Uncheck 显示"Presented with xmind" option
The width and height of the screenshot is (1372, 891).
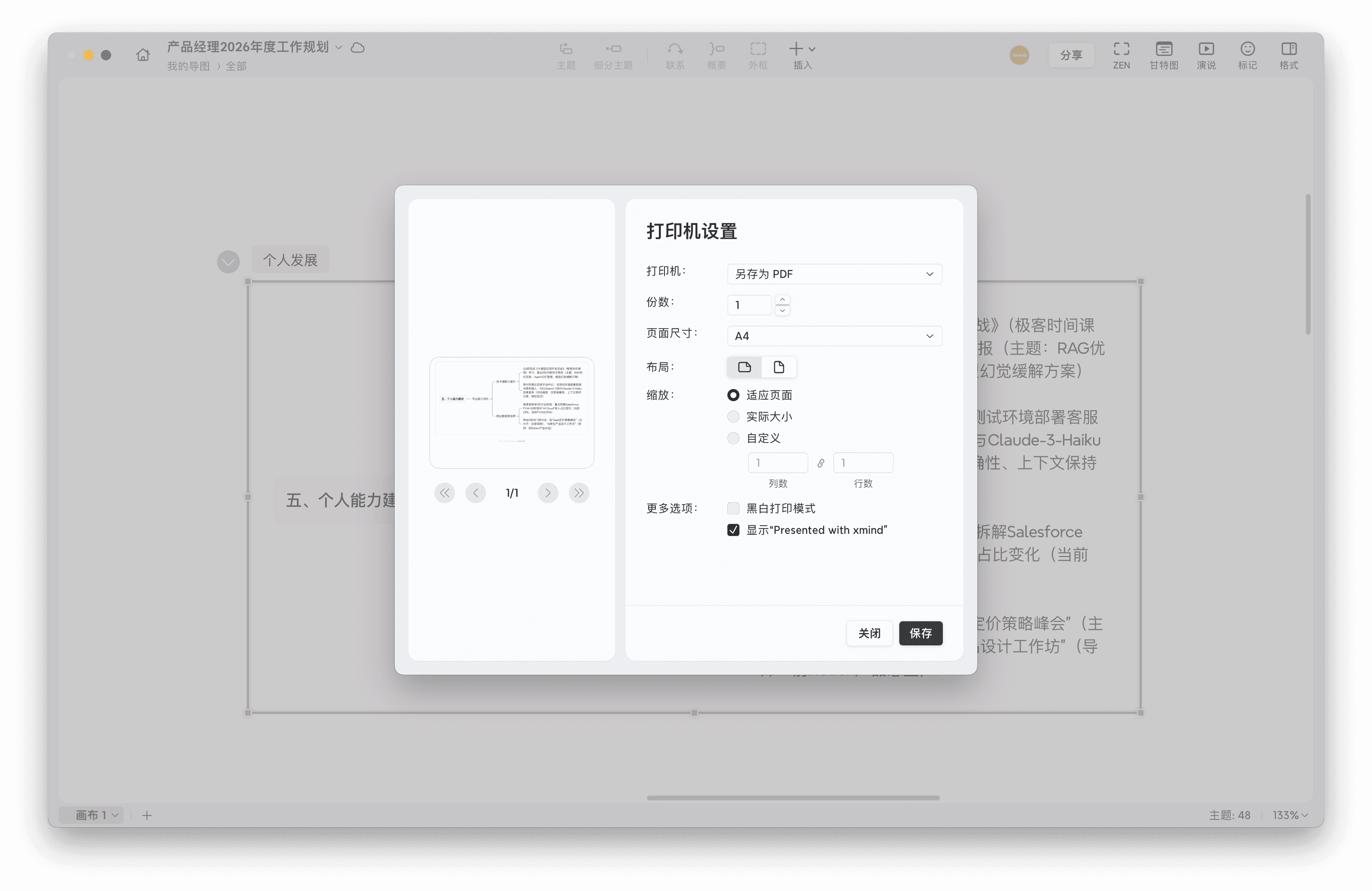point(733,530)
